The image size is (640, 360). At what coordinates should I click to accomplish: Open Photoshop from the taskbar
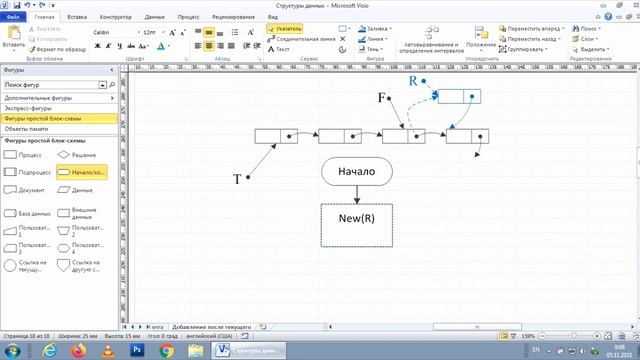click(137, 350)
